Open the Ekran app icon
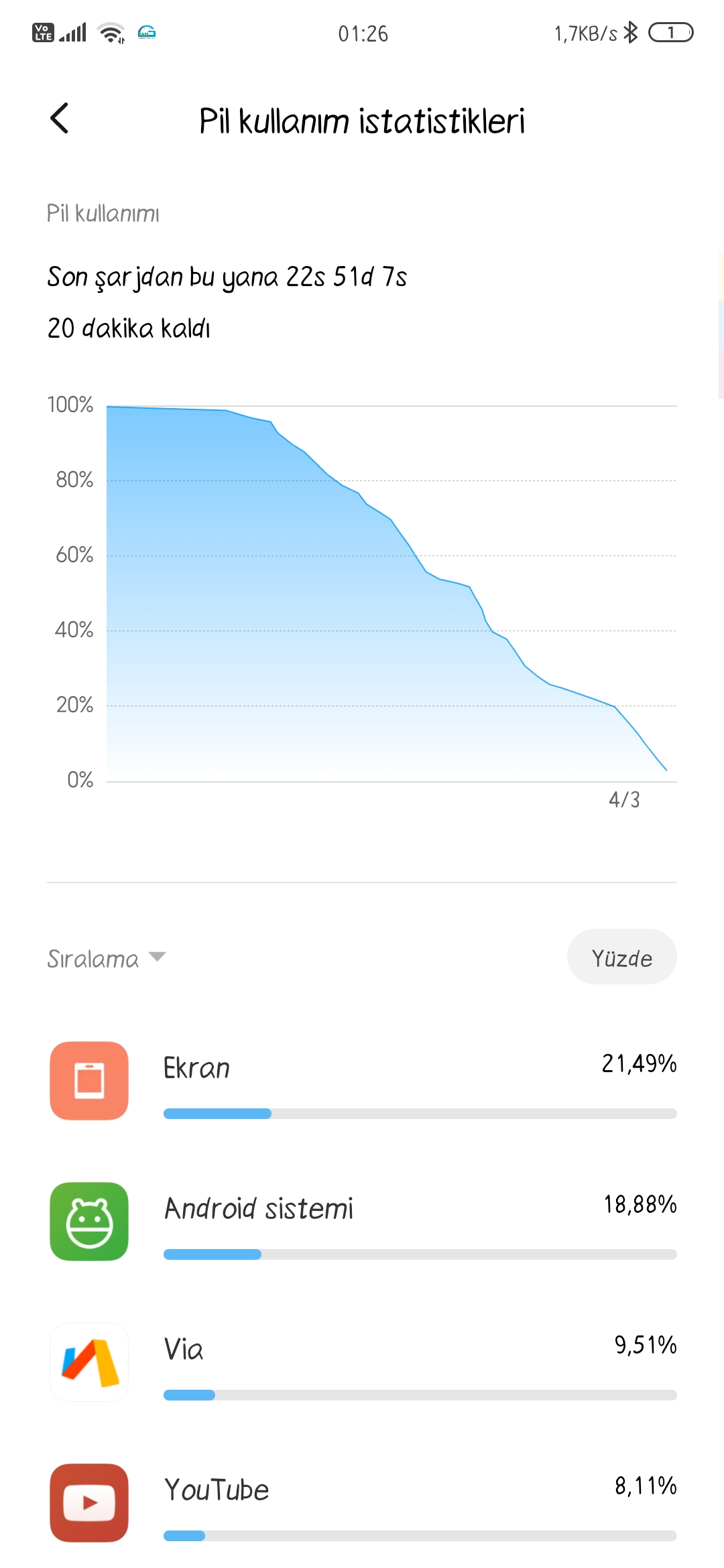Screen dimensions: 724x1568 tap(89, 1080)
